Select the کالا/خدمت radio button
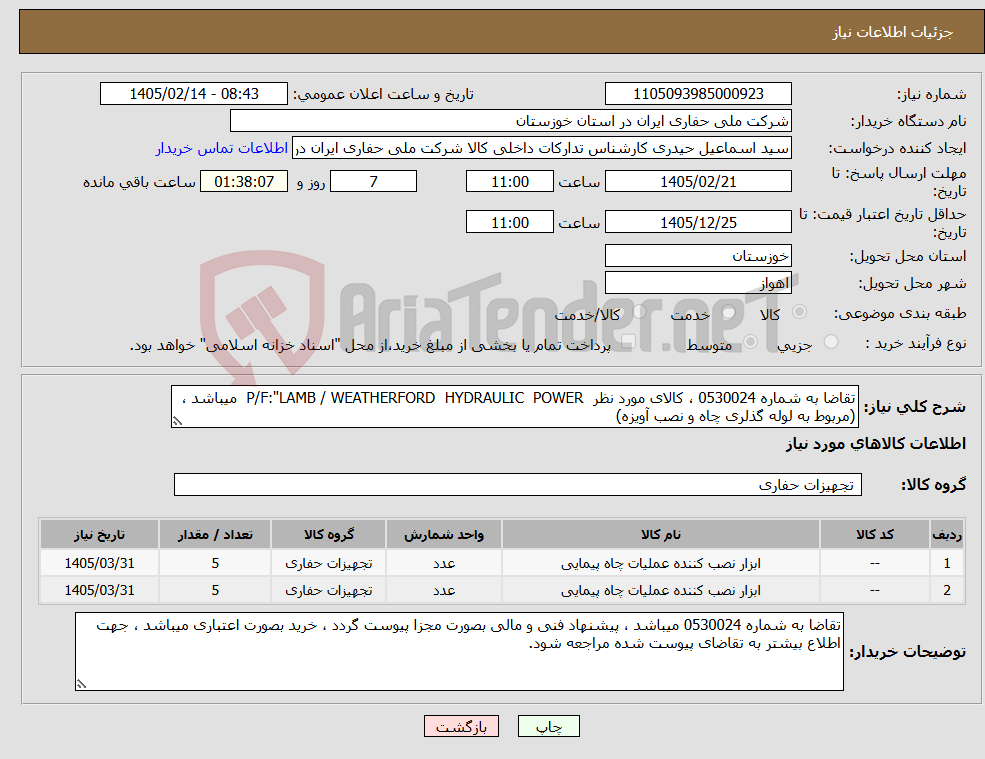The width and height of the screenshot is (985, 759). pyautogui.click(x=639, y=312)
